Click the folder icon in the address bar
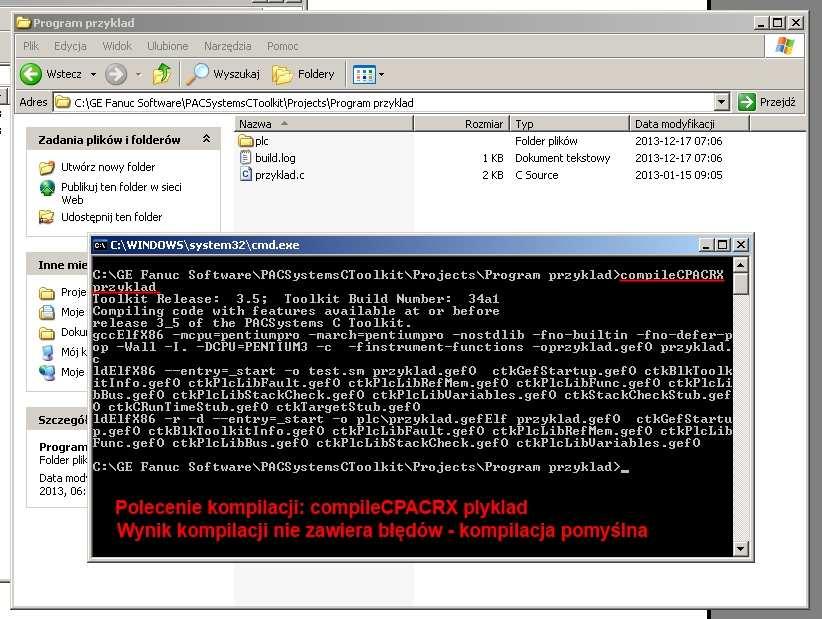The height and width of the screenshot is (619, 822). tap(63, 102)
